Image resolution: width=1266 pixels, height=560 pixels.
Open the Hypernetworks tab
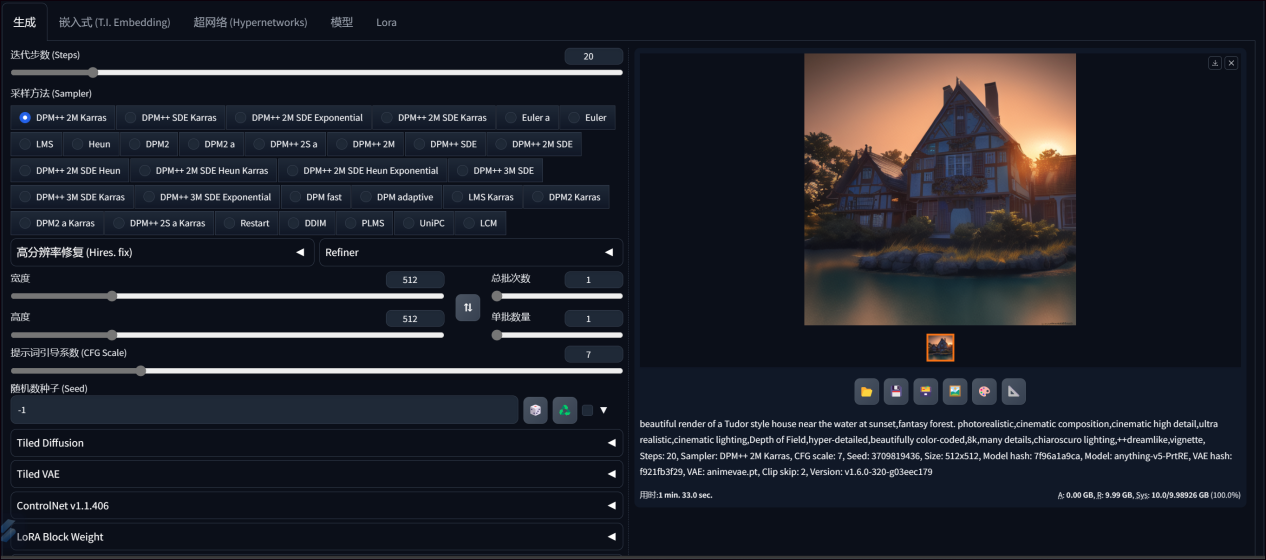pos(250,22)
